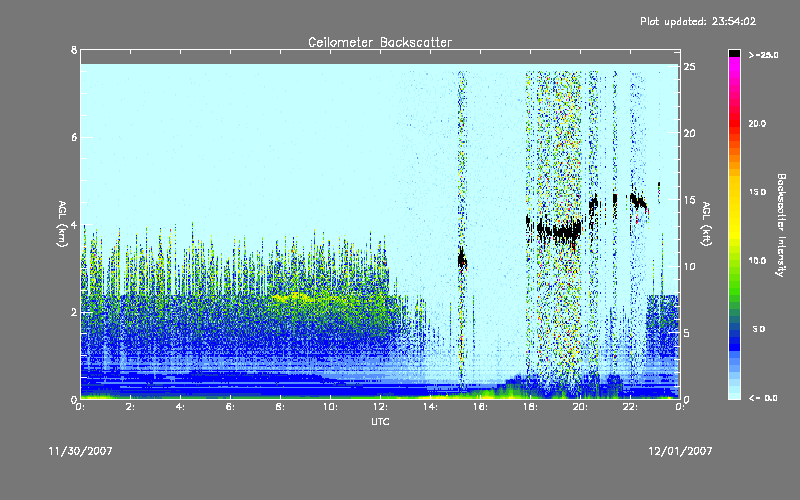The height and width of the screenshot is (500, 800).
Task: Click the yellow region of the colorbar near 15.0
Action: coord(734,192)
